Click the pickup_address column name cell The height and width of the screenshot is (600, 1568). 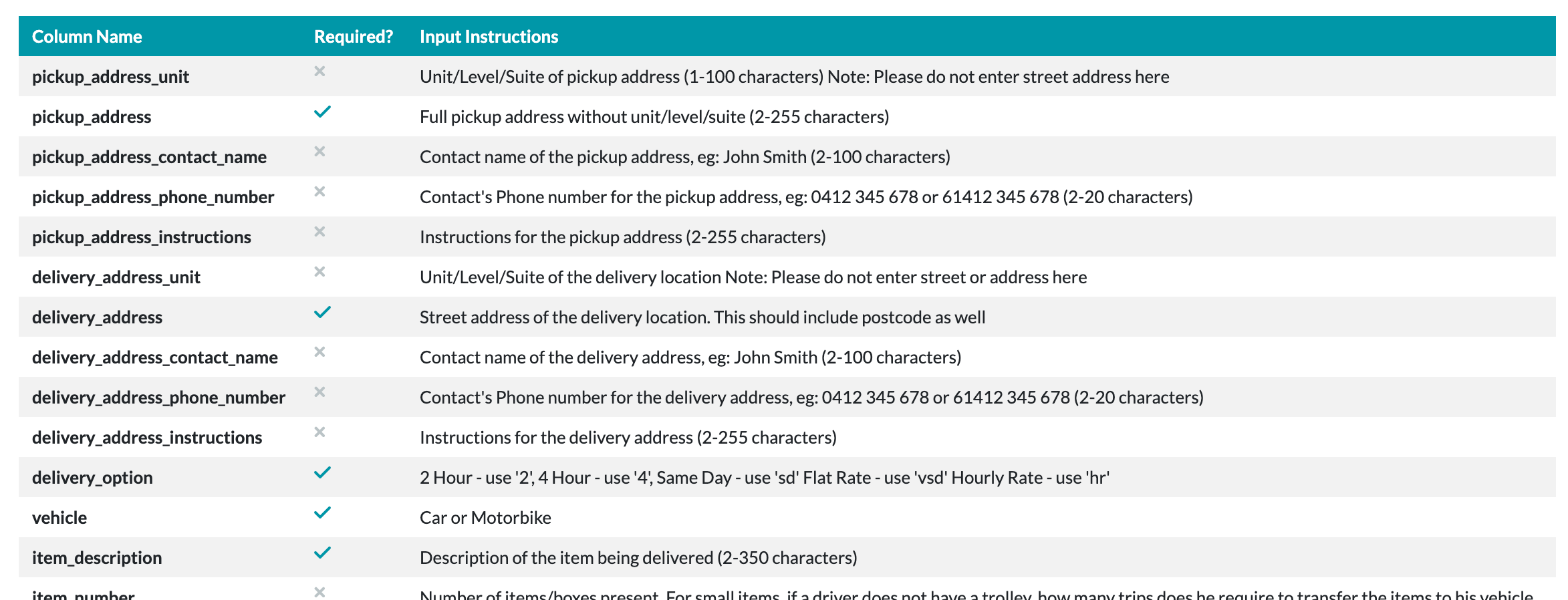[x=92, y=117]
